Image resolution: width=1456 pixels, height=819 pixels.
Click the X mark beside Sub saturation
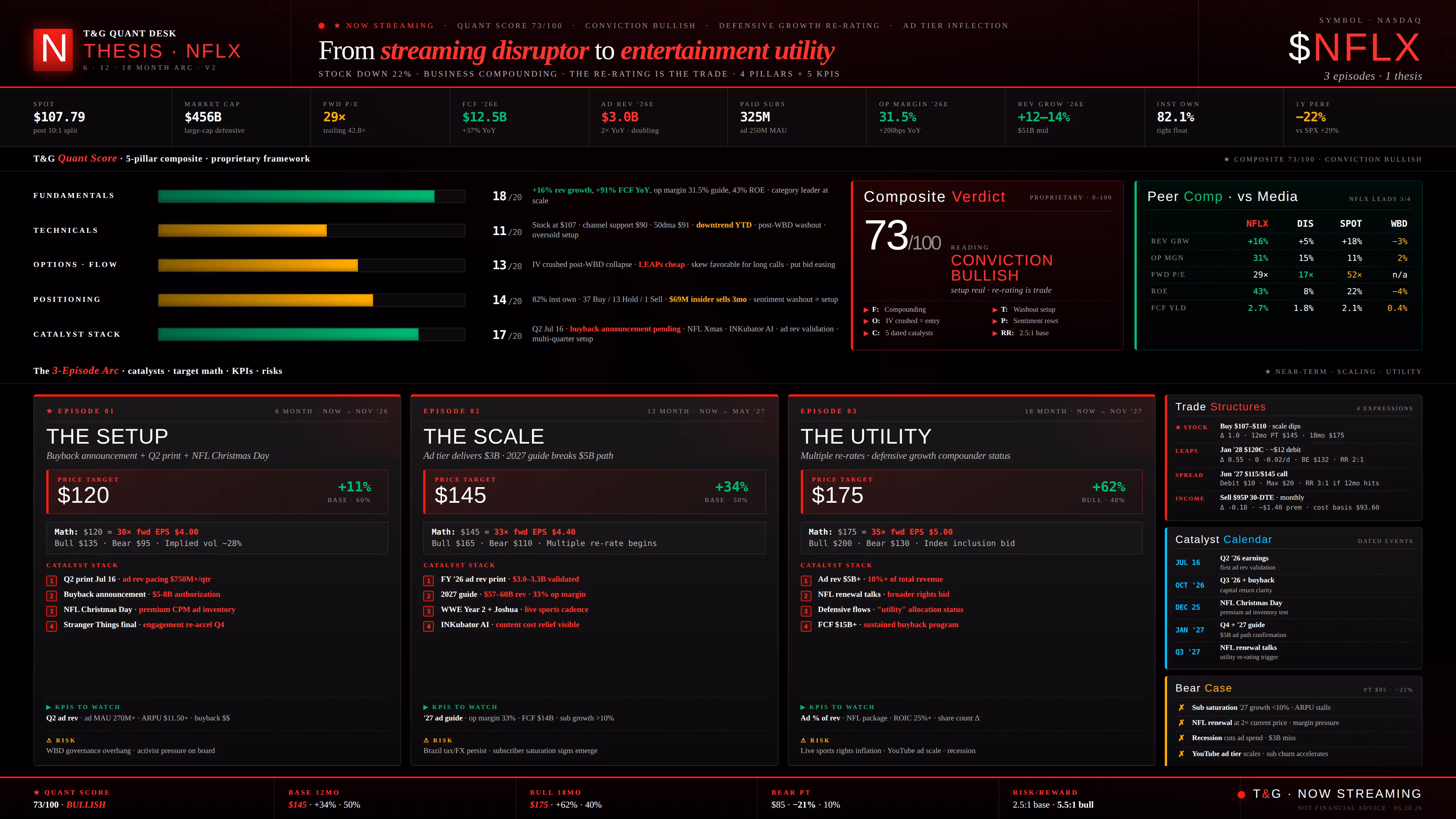[x=1181, y=708]
